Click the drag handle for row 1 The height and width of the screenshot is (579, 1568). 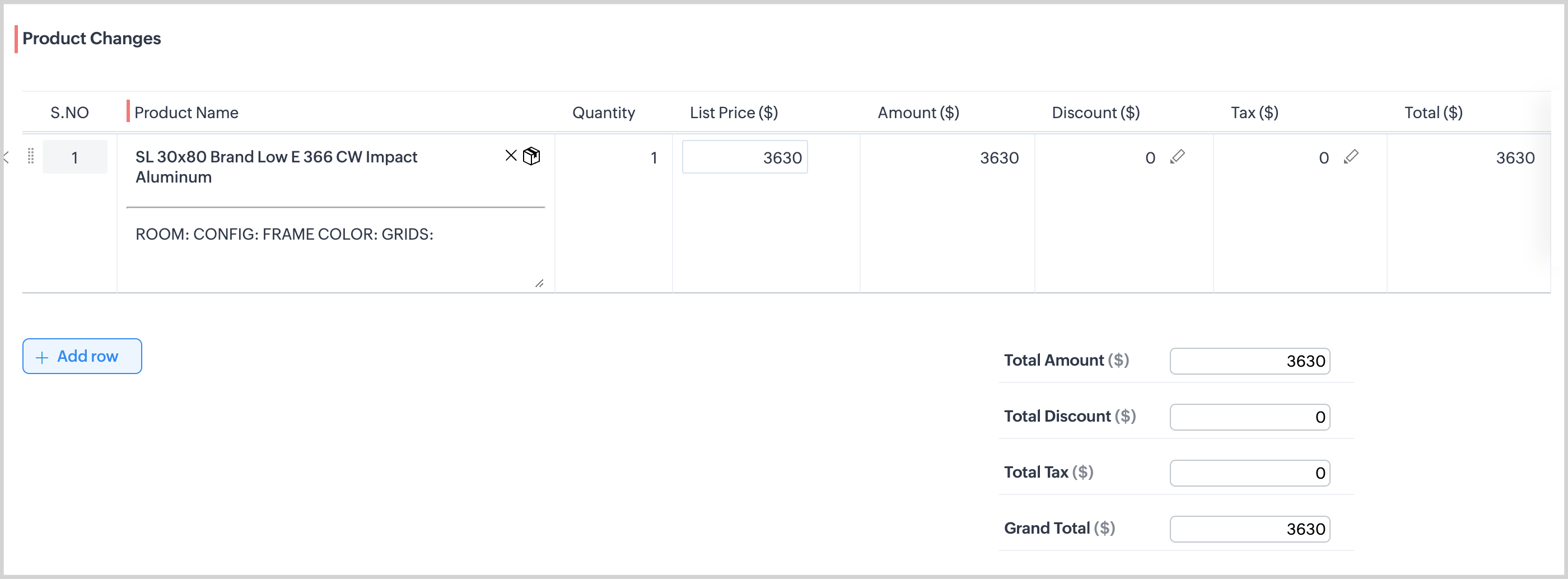tap(30, 156)
